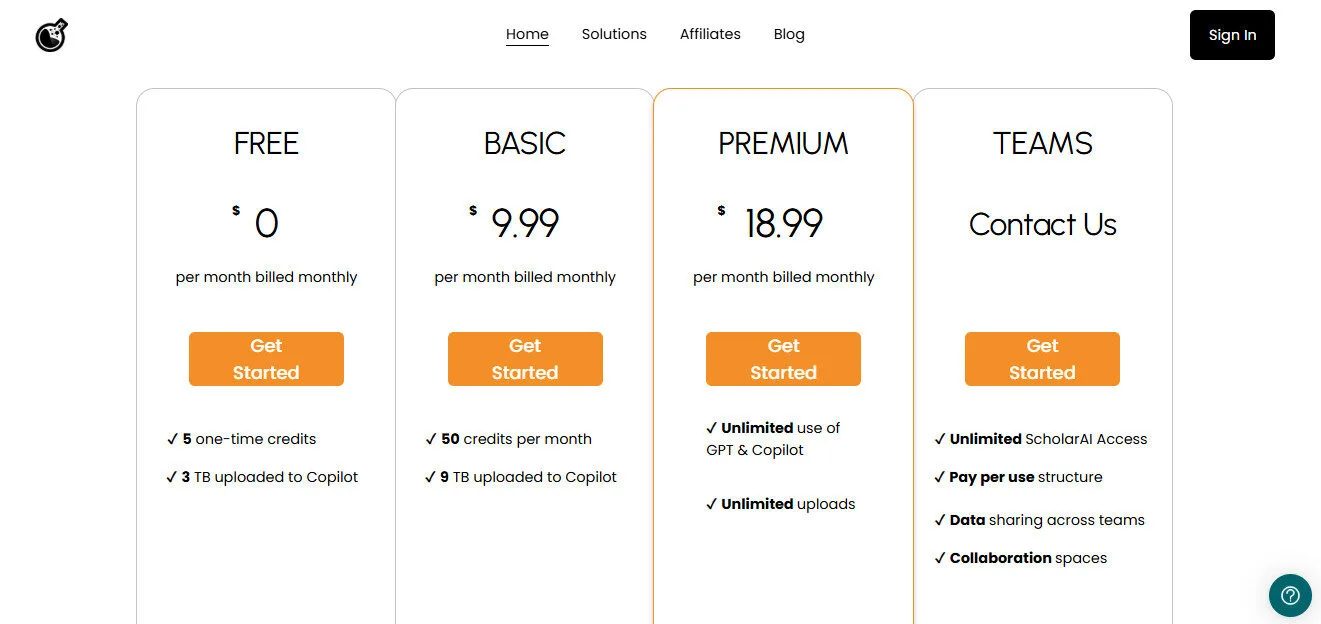Open the help widget in the bottom corner
Screen dimensions: 1321x624
coord(1290,595)
